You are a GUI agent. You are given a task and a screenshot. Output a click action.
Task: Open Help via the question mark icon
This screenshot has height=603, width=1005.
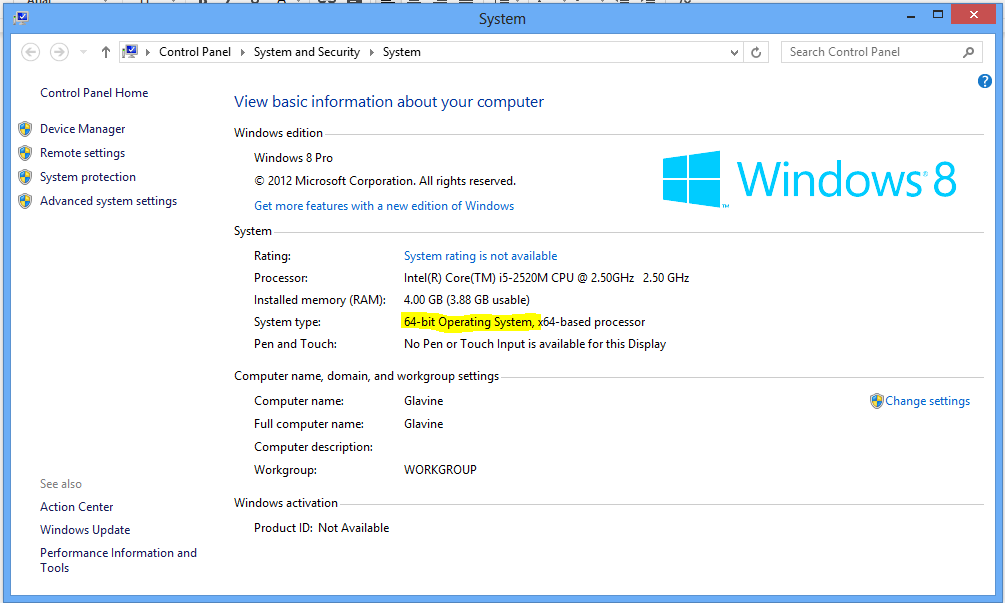(984, 82)
